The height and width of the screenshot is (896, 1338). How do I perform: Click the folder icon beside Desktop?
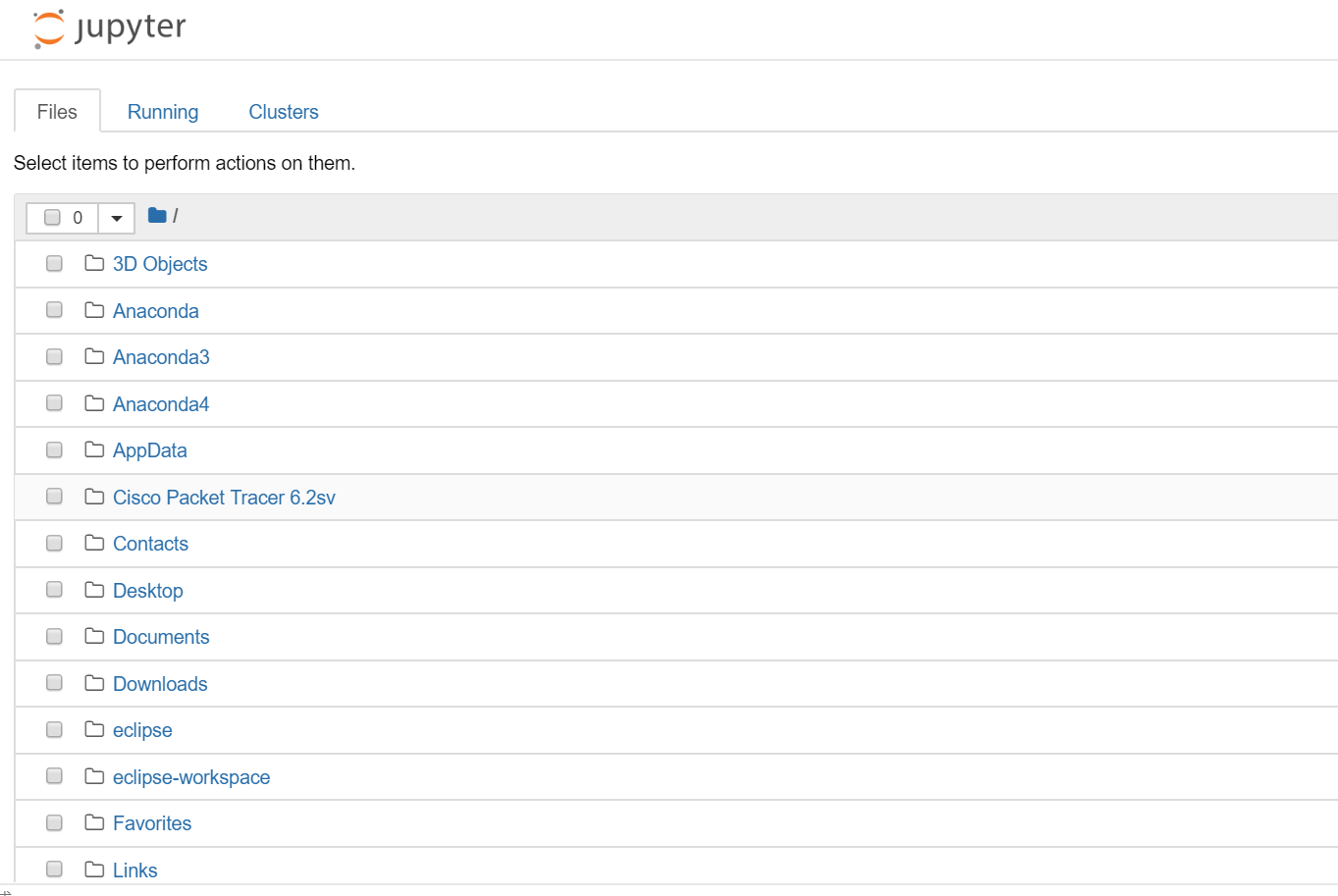tap(94, 590)
